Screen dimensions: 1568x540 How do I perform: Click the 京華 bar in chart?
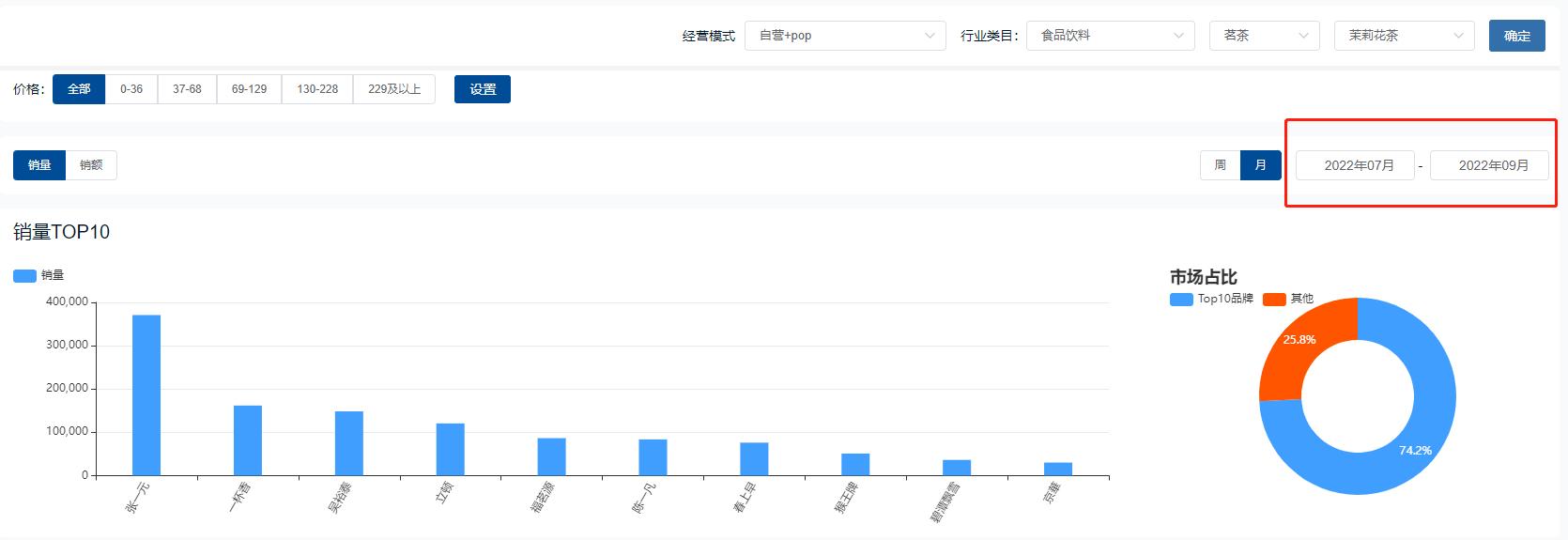click(x=1058, y=470)
